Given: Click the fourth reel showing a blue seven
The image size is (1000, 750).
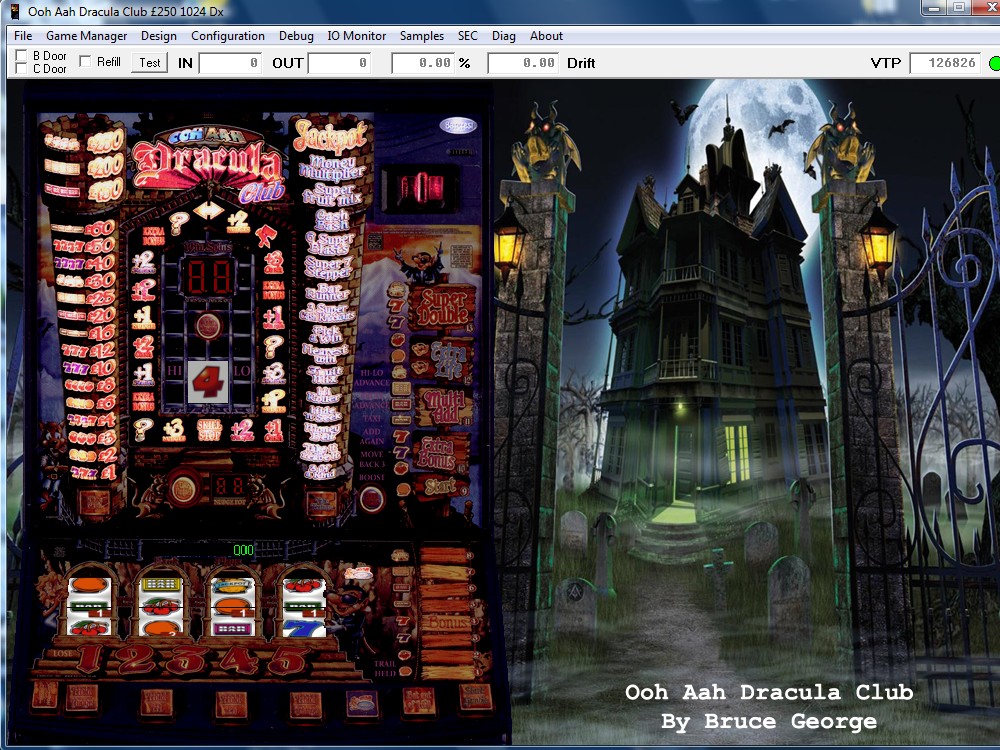Looking at the screenshot, I should pyautogui.click(x=304, y=607).
